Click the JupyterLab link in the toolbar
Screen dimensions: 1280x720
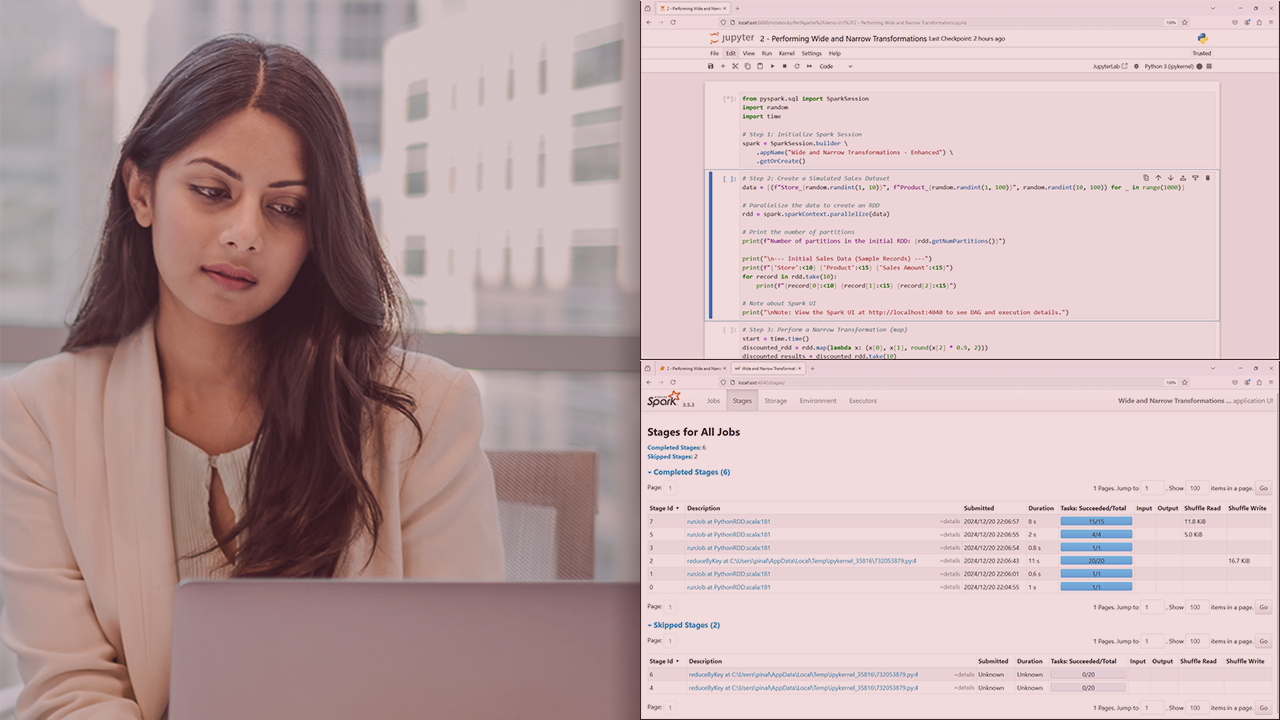click(x=1109, y=66)
